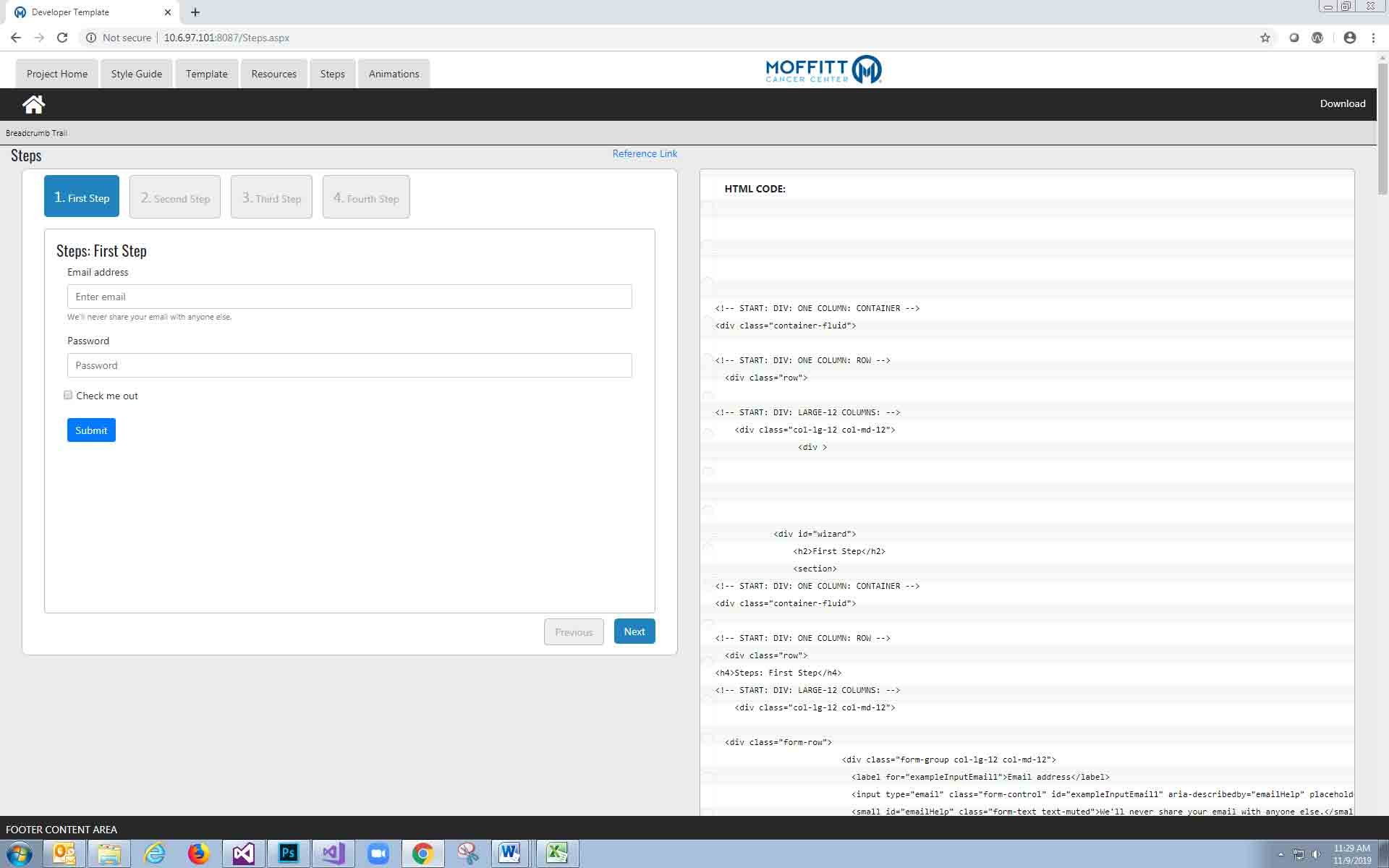
Task: Click the site information icon
Action: pyautogui.click(x=91, y=38)
